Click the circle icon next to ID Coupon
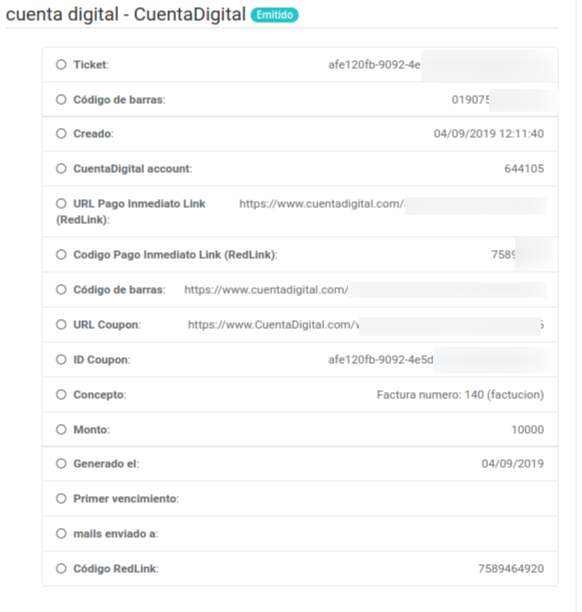This screenshot has width=582, height=612. pyautogui.click(x=61, y=359)
